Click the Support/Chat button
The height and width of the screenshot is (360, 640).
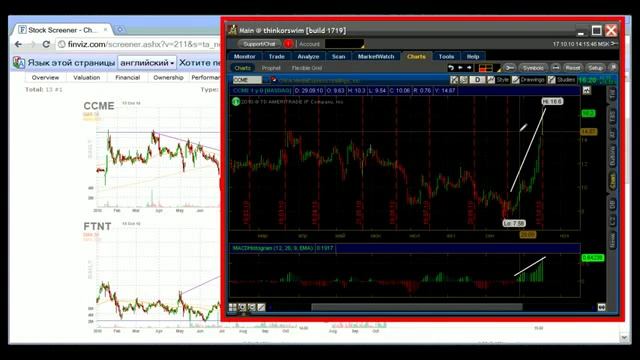259,44
